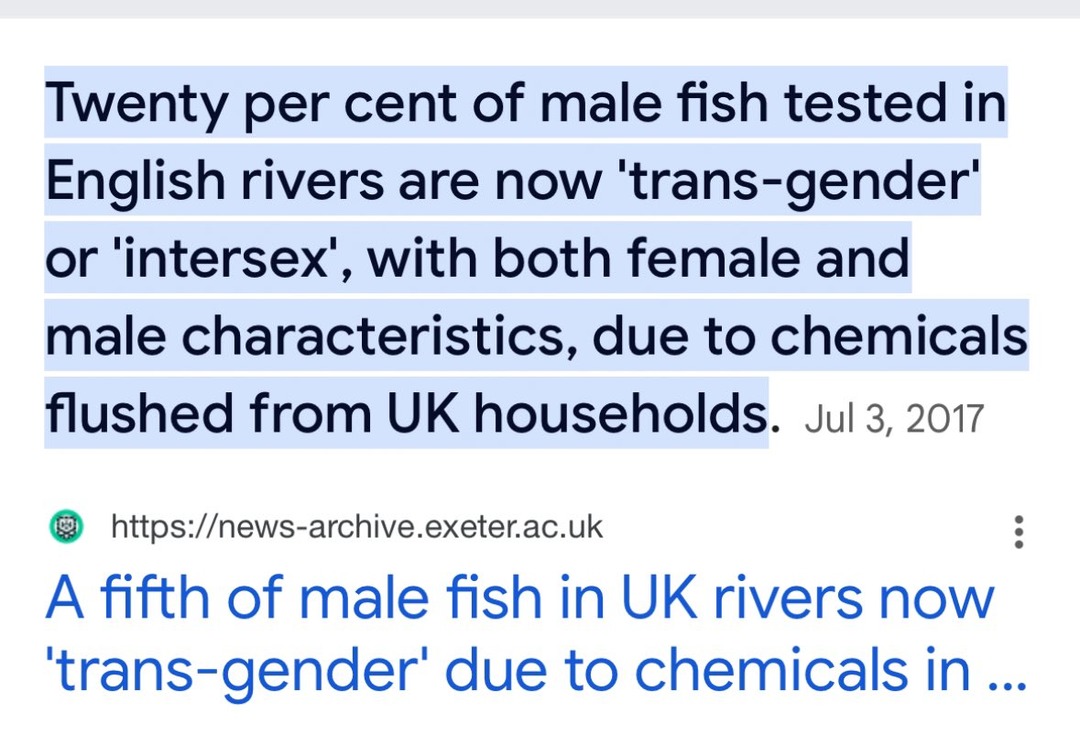This screenshot has width=1080, height=746.
Task: Click the Exeter site favicon icon
Action: tap(66, 527)
